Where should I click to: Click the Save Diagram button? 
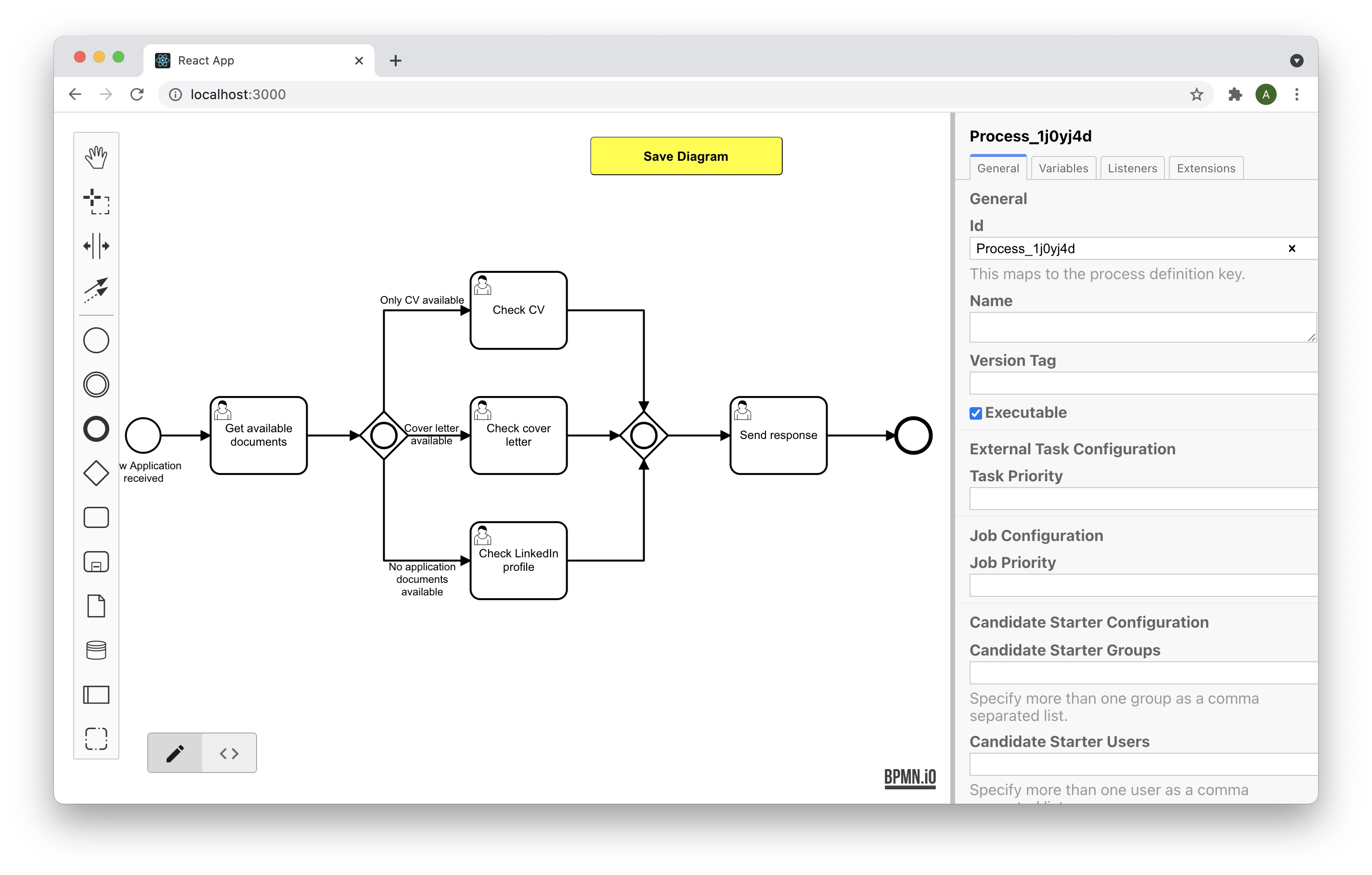(x=686, y=156)
